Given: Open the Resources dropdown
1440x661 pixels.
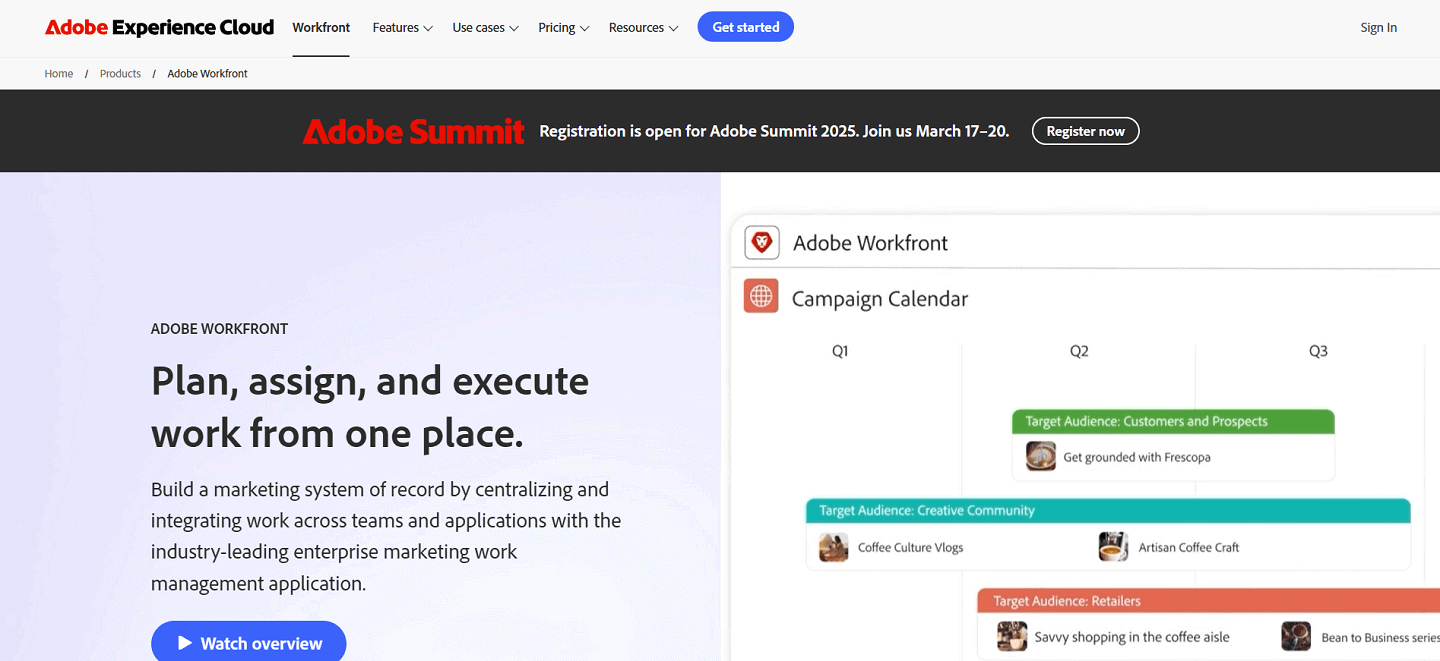Looking at the screenshot, I should 643,27.
